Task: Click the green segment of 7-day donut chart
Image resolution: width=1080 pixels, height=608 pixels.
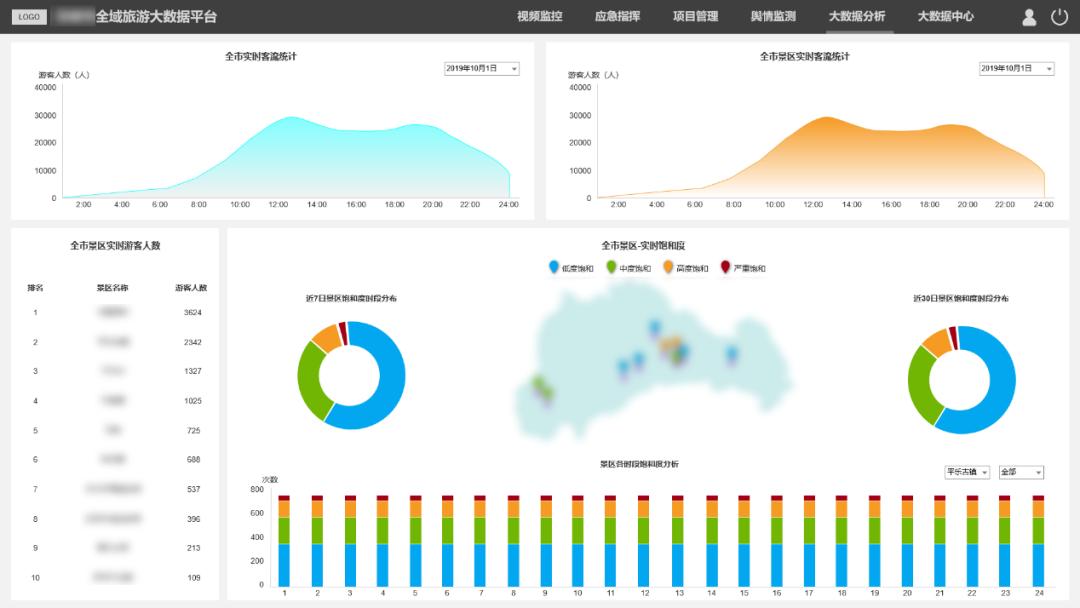Action: 310,382
